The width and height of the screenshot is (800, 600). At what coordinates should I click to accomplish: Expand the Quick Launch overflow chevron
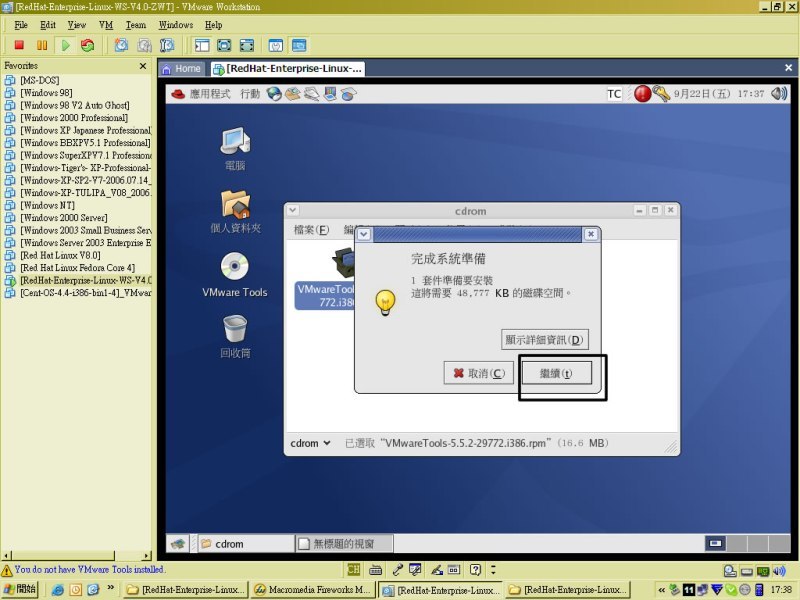point(111,588)
